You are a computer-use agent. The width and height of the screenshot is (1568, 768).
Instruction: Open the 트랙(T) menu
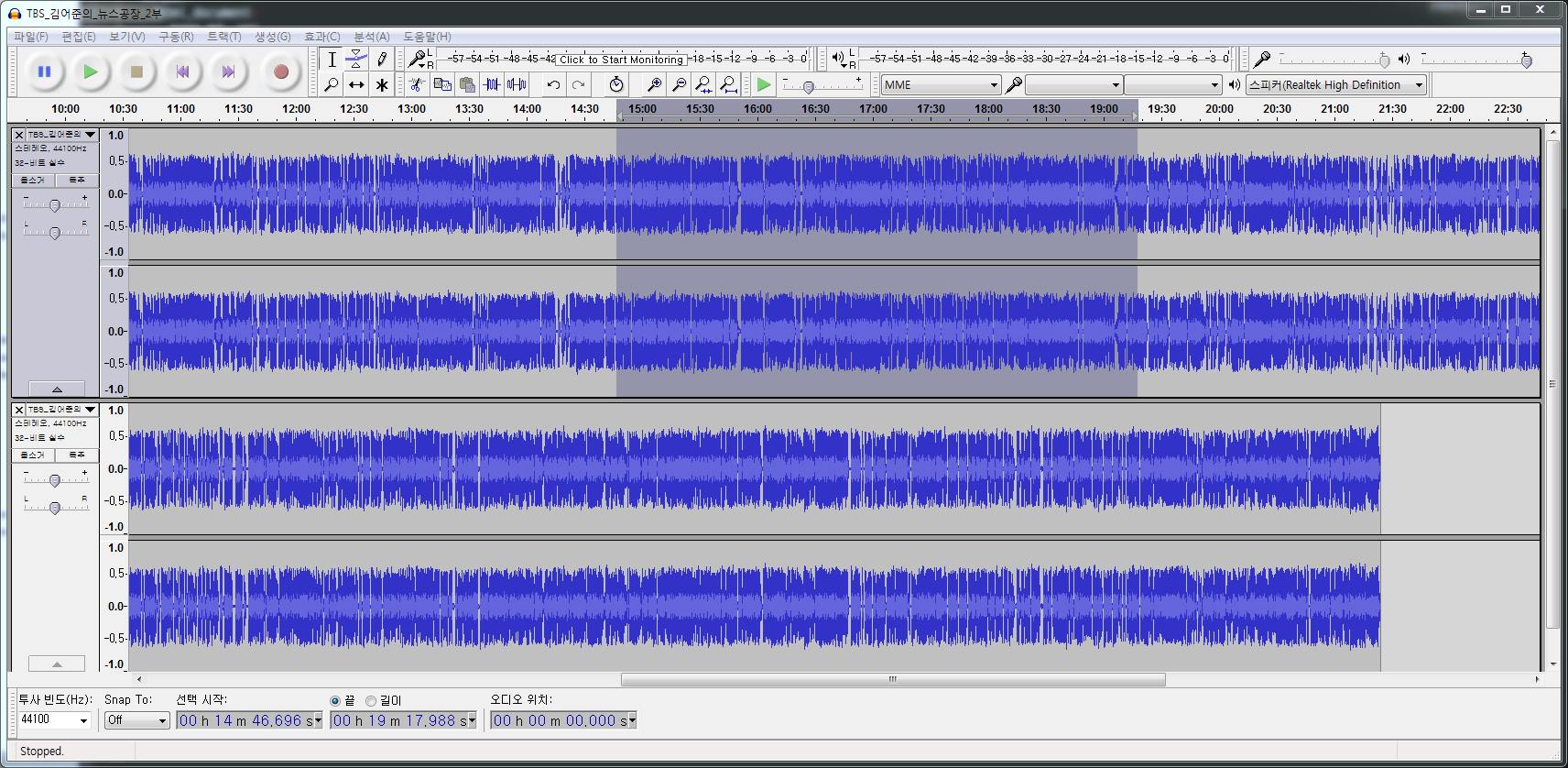(223, 37)
